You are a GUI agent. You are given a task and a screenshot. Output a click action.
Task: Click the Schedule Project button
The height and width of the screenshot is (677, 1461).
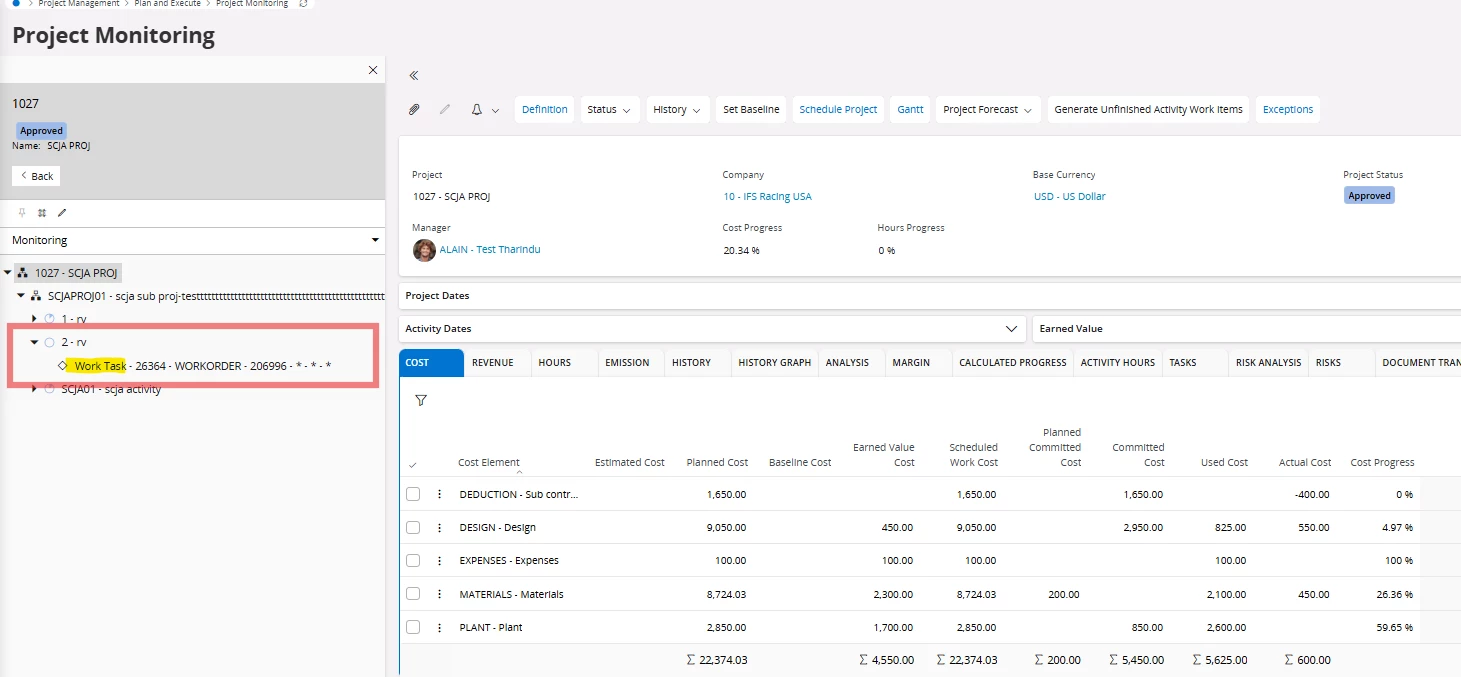pyautogui.click(x=838, y=110)
